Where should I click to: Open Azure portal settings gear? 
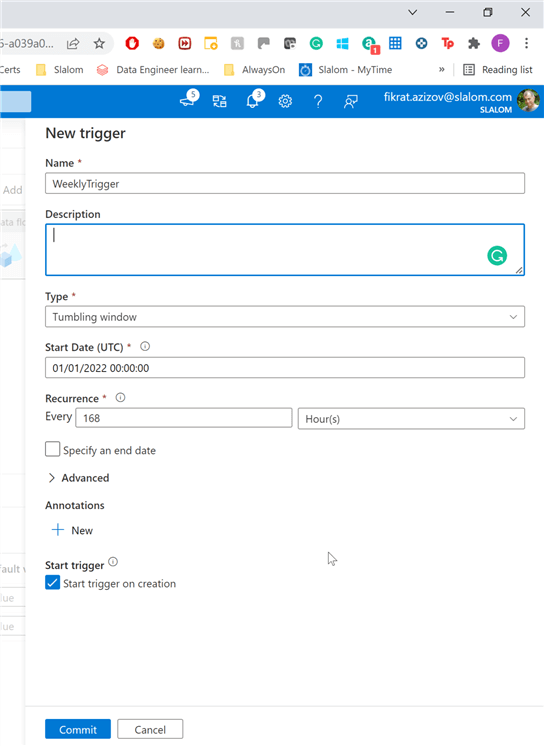(285, 101)
